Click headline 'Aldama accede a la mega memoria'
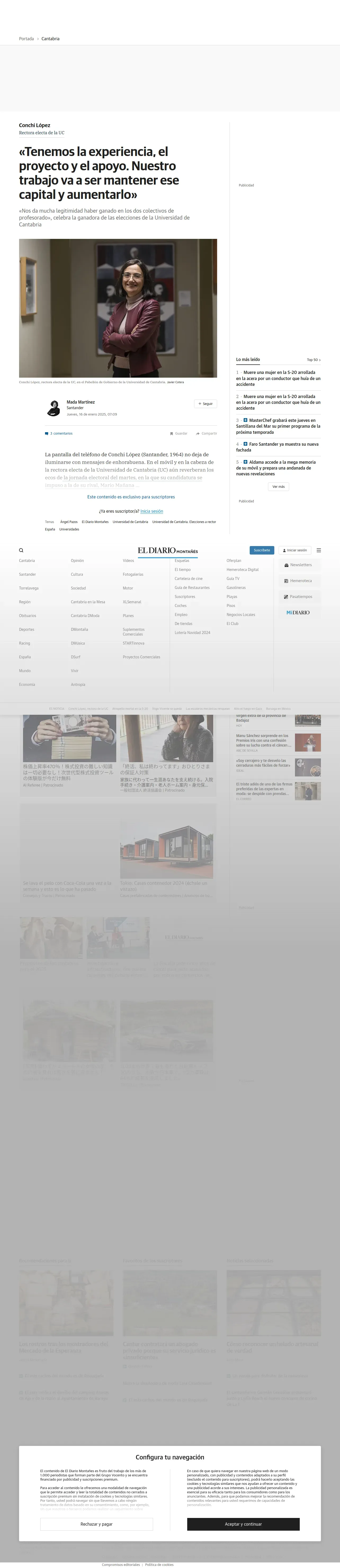The image size is (340, 1568). click(x=276, y=468)
